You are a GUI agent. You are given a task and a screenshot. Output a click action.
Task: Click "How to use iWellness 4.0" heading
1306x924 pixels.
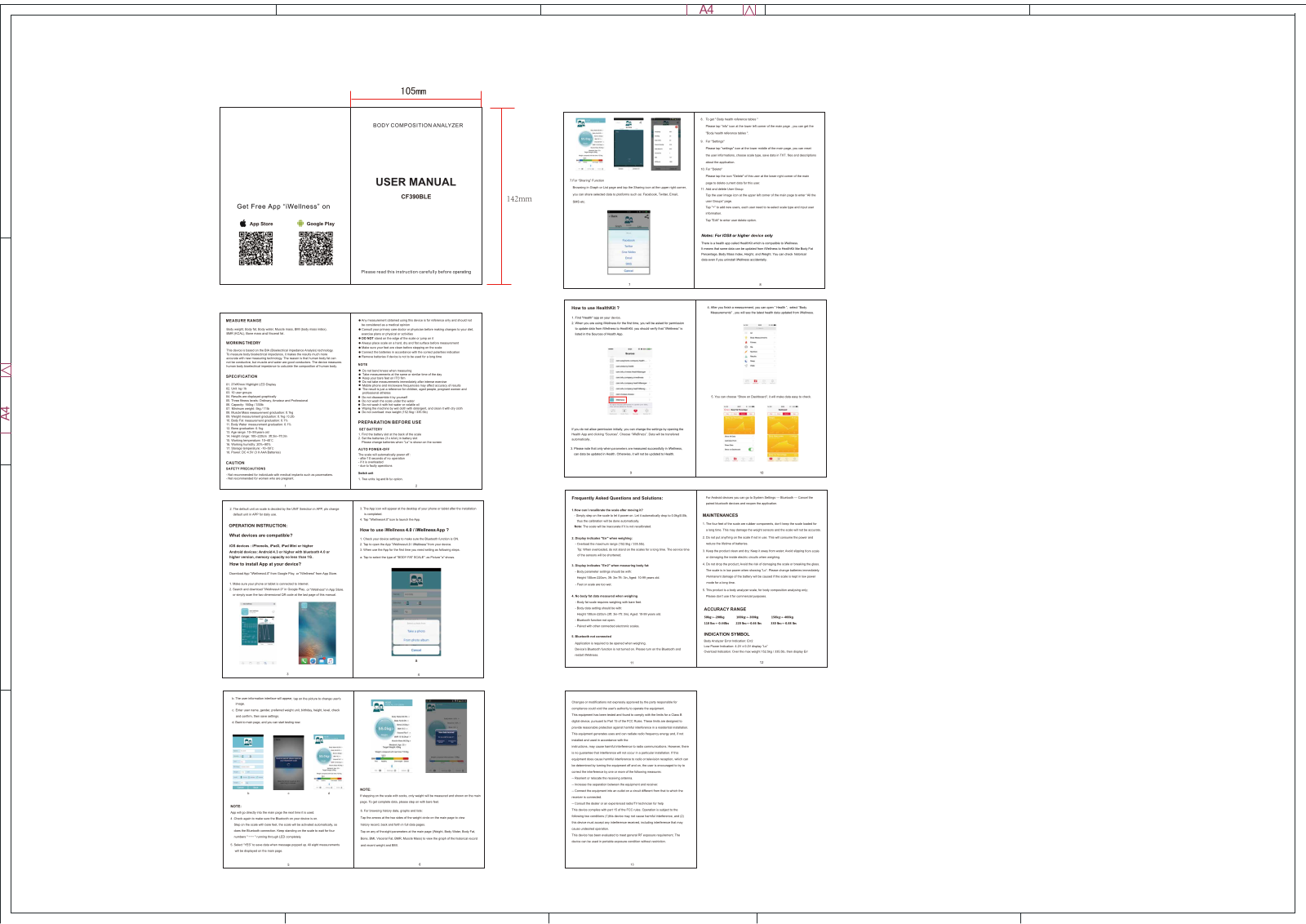point(404,530)
